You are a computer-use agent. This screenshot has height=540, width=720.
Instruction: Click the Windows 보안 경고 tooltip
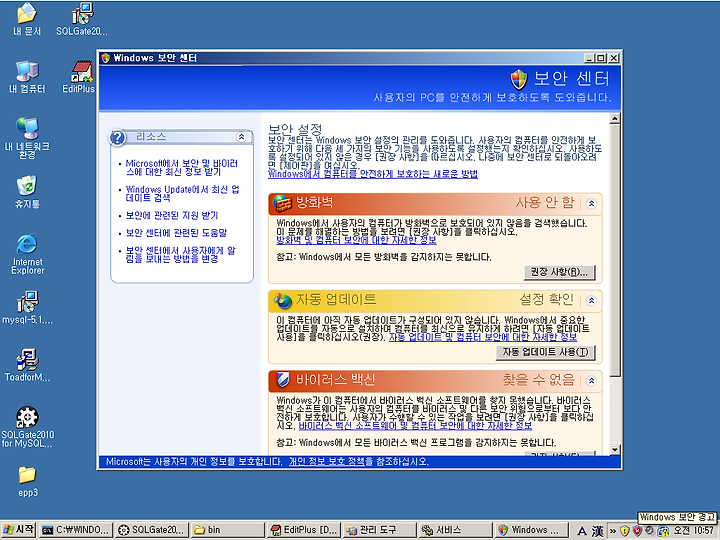coord(677,517)
